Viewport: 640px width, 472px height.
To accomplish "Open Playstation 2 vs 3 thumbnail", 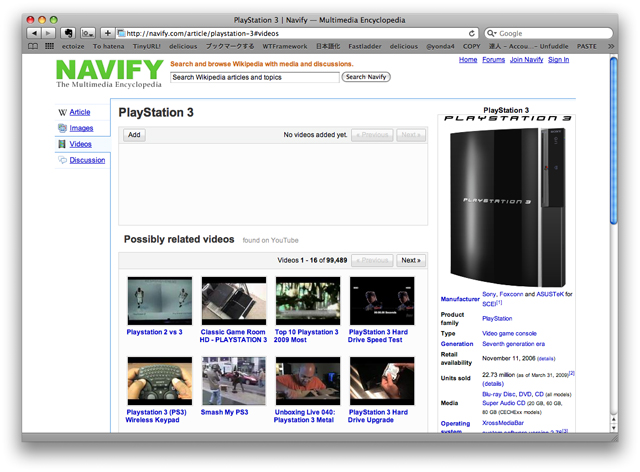I will [160, 301].
